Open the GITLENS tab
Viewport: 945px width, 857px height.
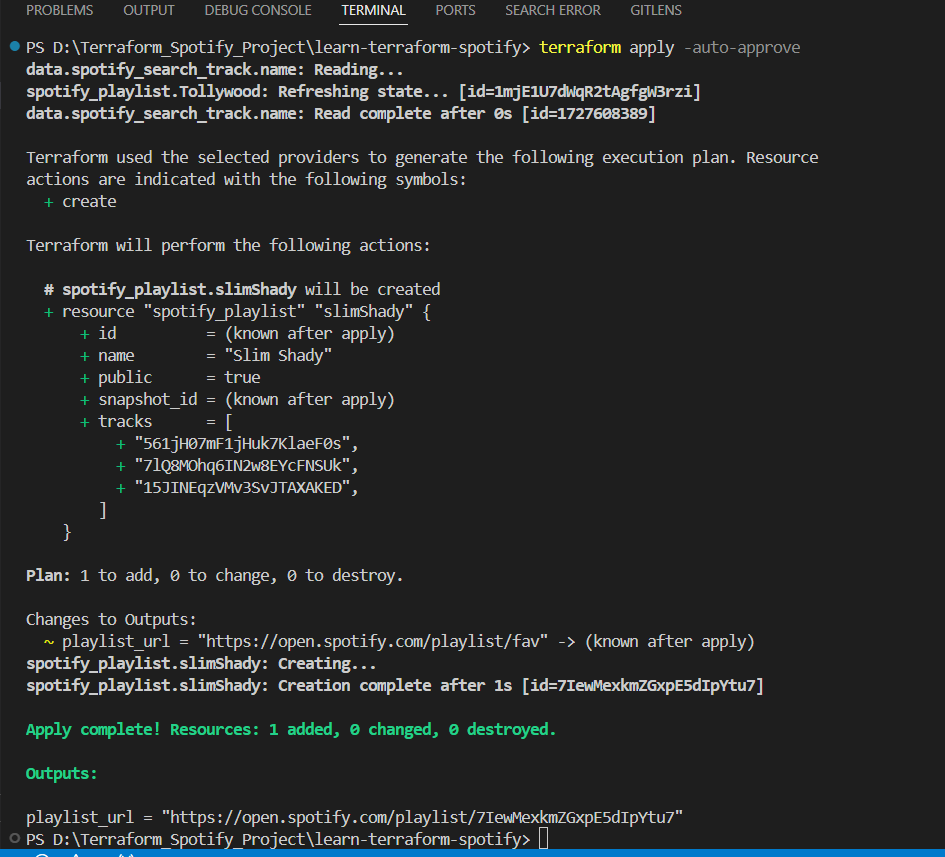[656, 10]
